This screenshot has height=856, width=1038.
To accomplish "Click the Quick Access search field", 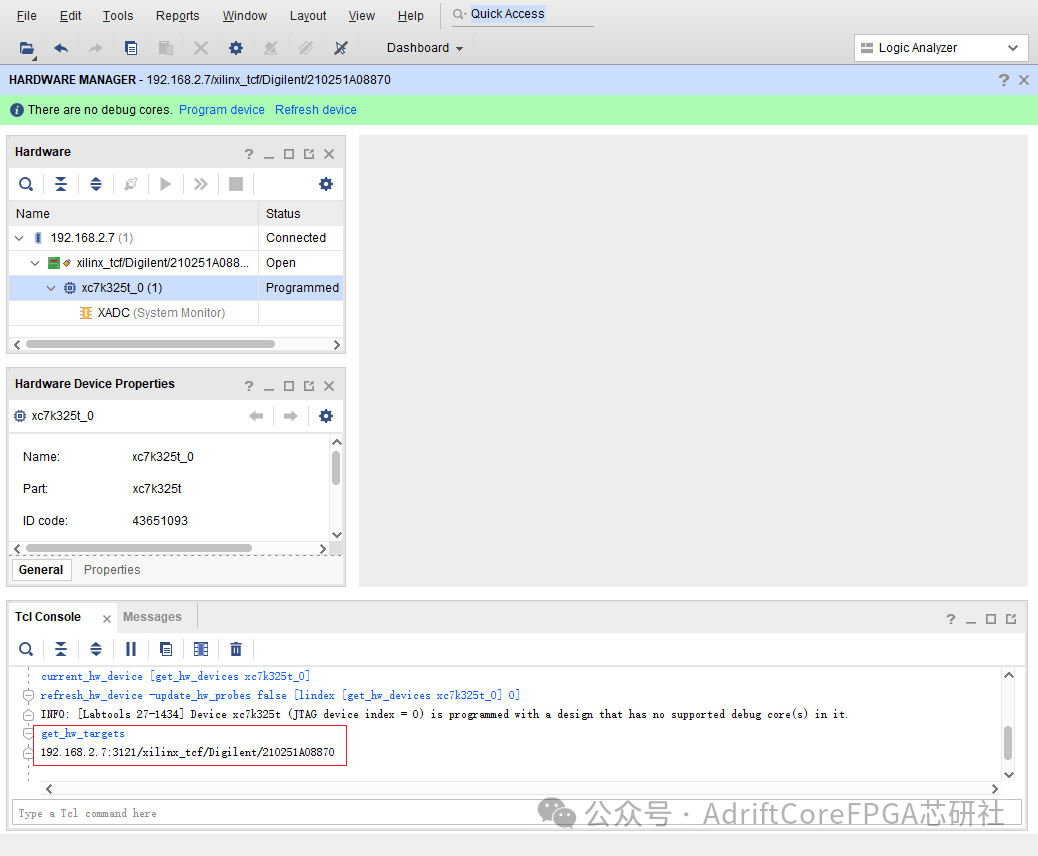I will [523, 14].
